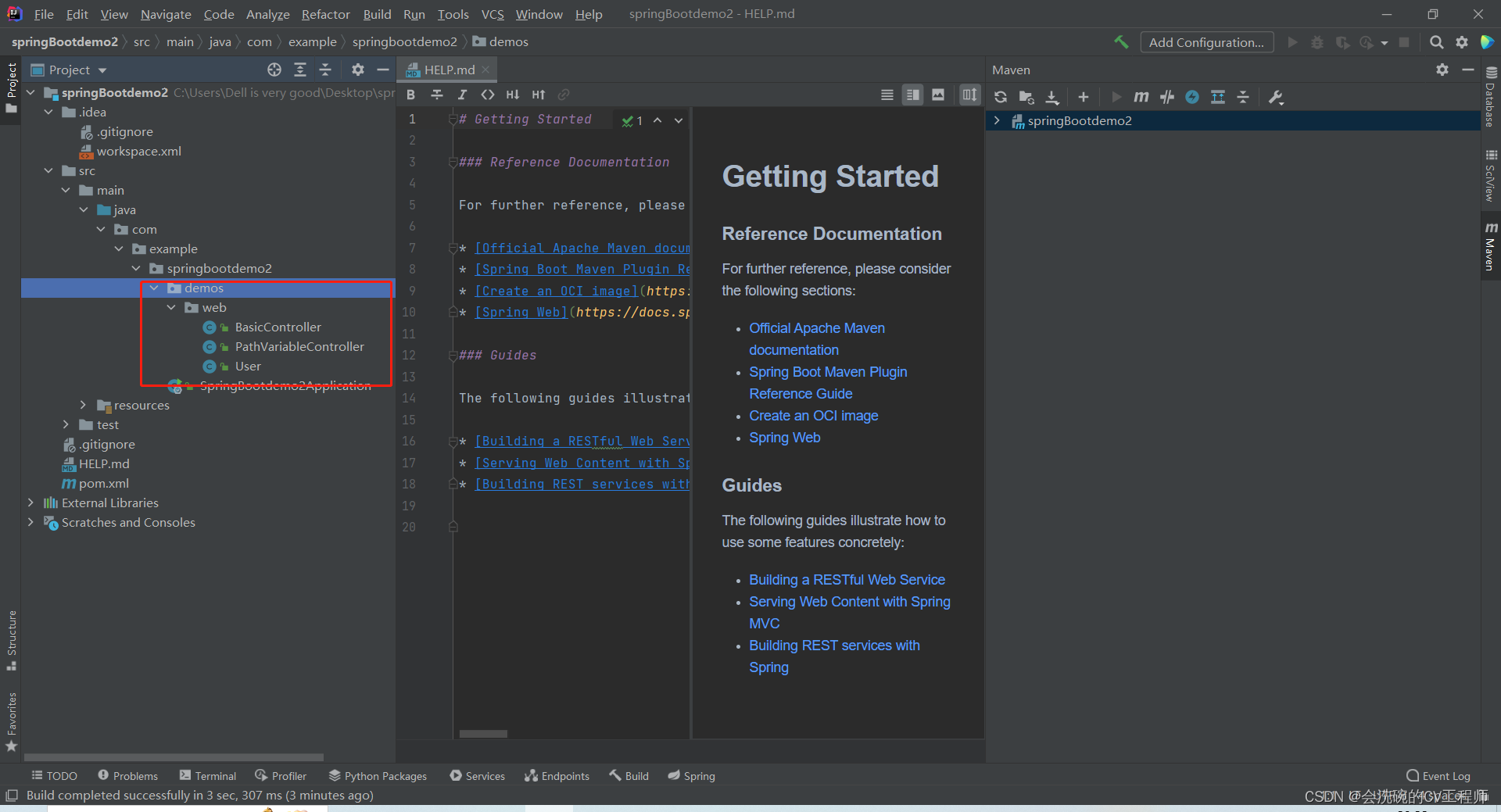Hide the Project tool window
This screenshot has height=812, width=1501.
click(x=383, y=70)
